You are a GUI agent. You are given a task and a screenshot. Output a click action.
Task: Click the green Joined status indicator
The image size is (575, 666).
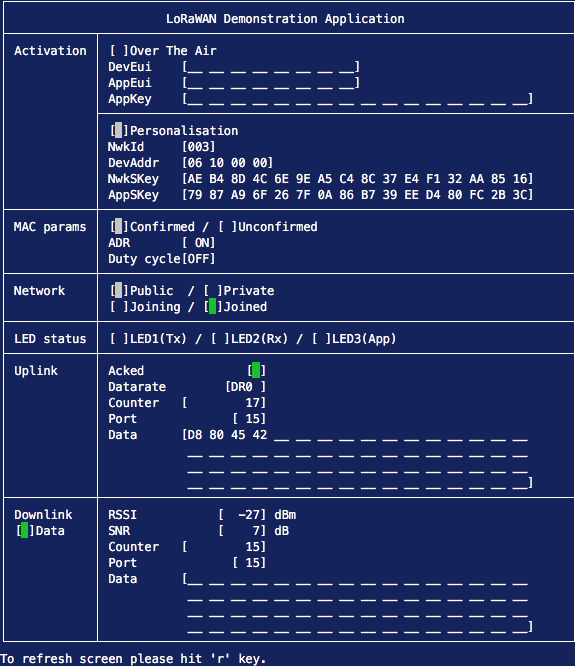click(x=213, y=307)
